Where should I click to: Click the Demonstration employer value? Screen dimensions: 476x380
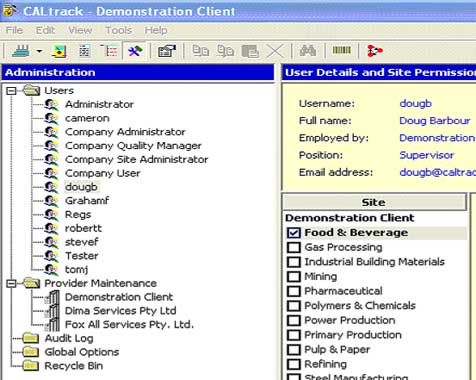[x=437, y=138]
